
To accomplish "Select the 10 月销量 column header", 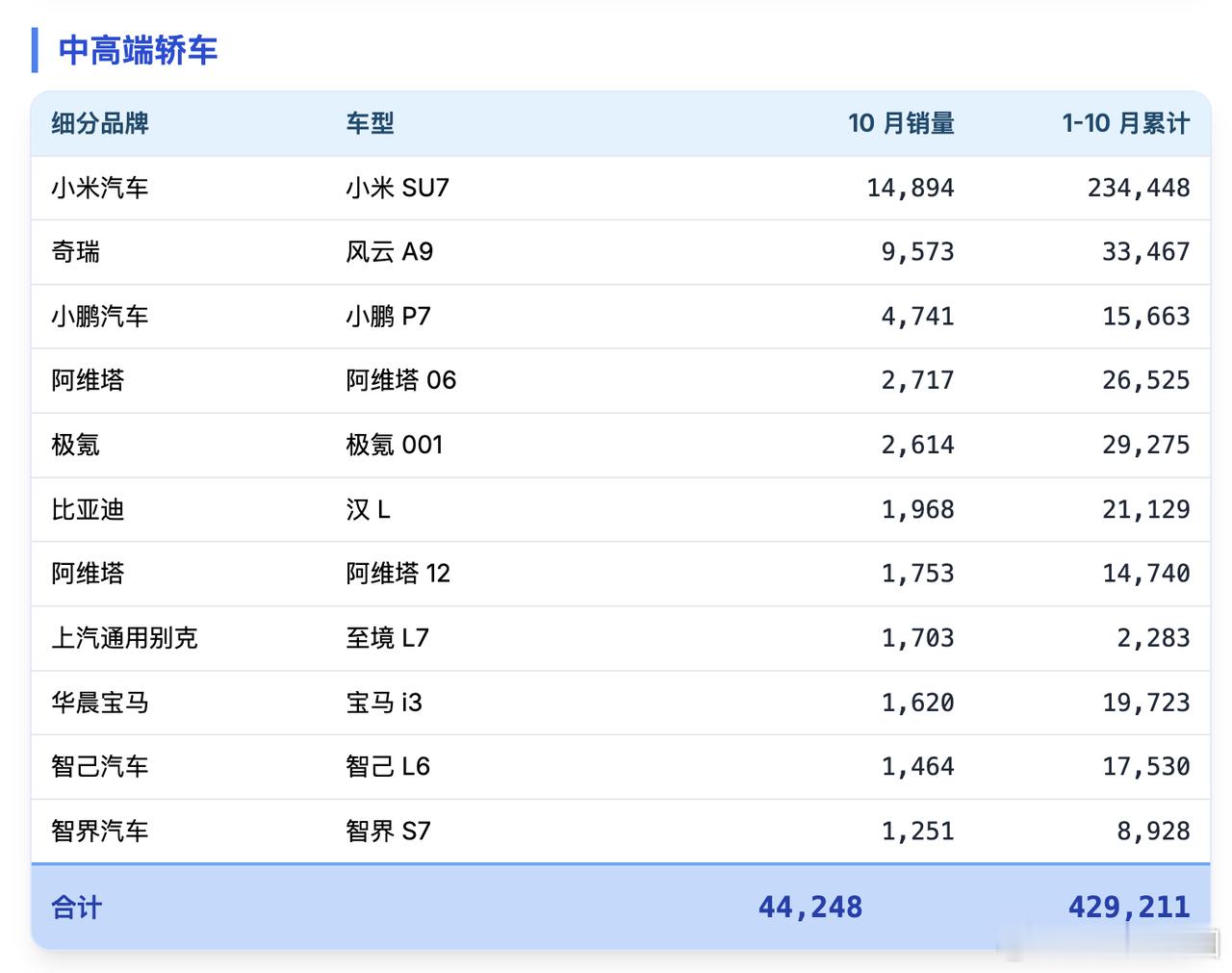I will [901, 123].
